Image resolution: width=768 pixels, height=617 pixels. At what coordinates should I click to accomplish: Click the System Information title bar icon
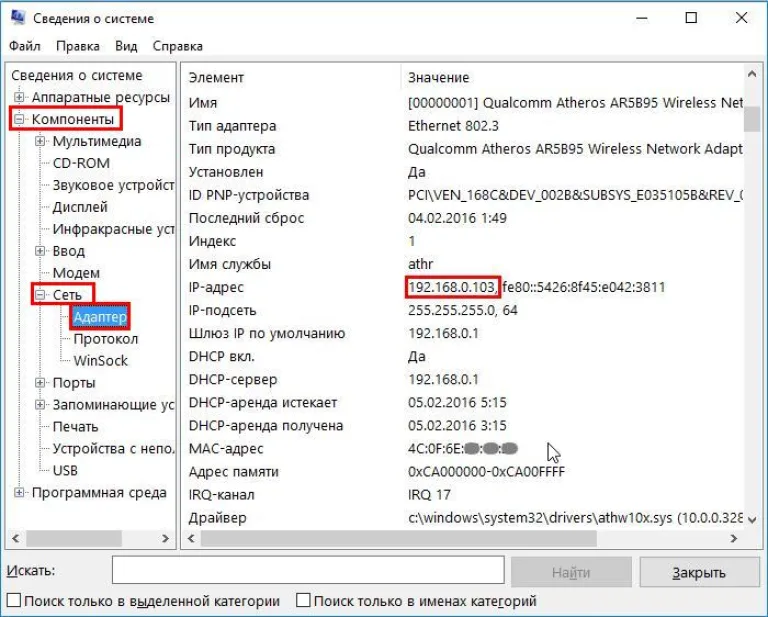click(18, 18)
